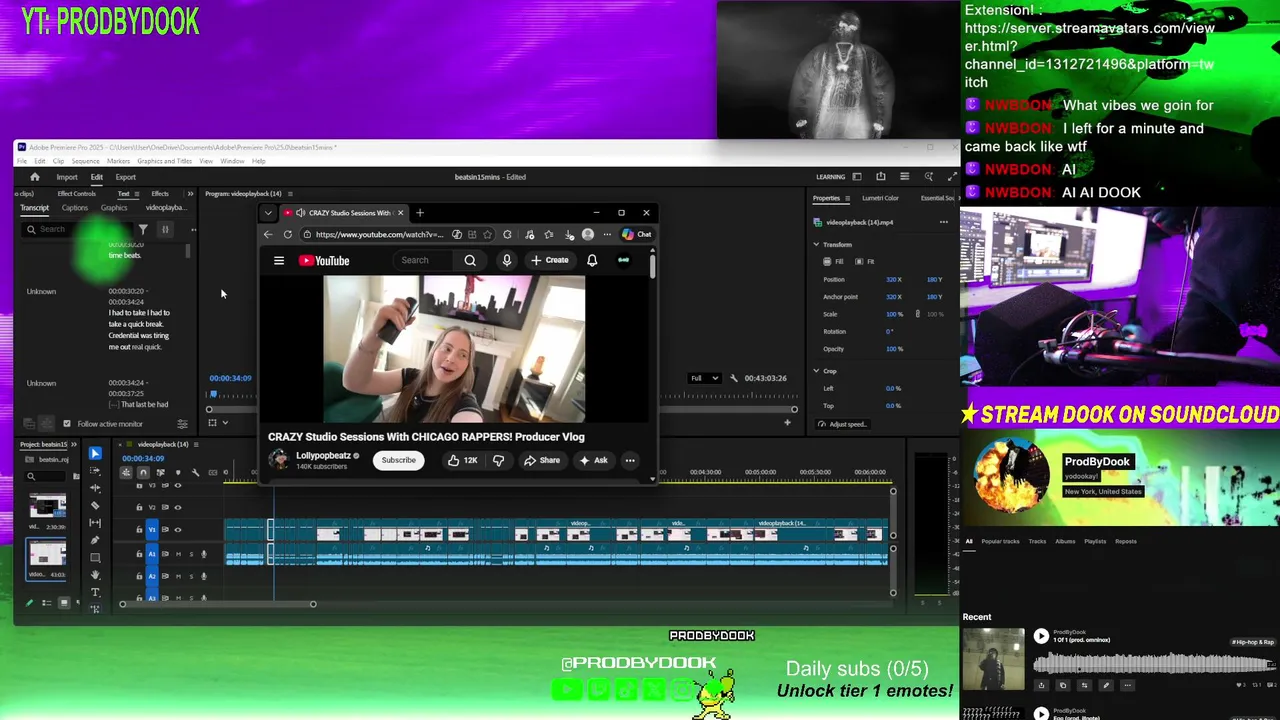Click the YouTube Share button

542,460
